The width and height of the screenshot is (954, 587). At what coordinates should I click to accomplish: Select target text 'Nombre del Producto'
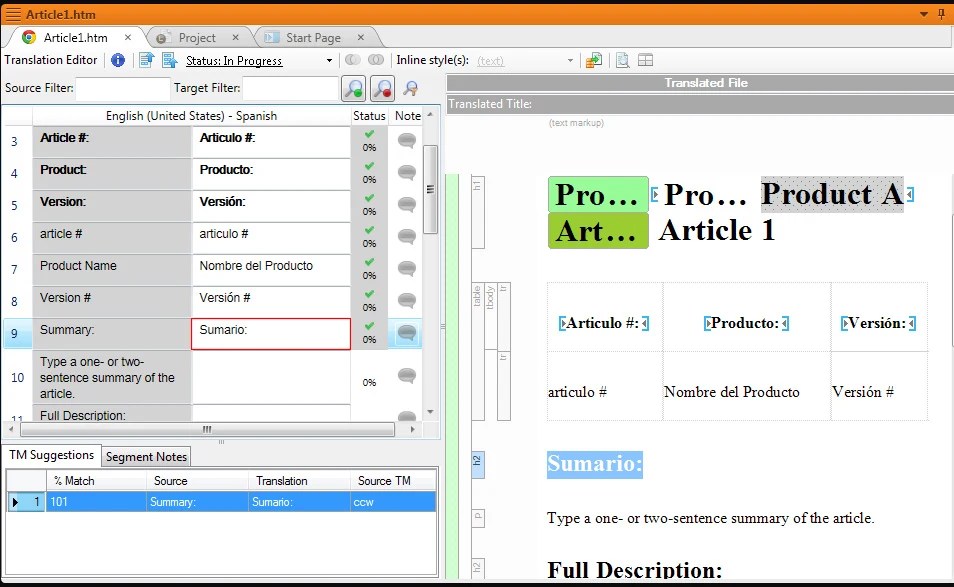[256, 266]
